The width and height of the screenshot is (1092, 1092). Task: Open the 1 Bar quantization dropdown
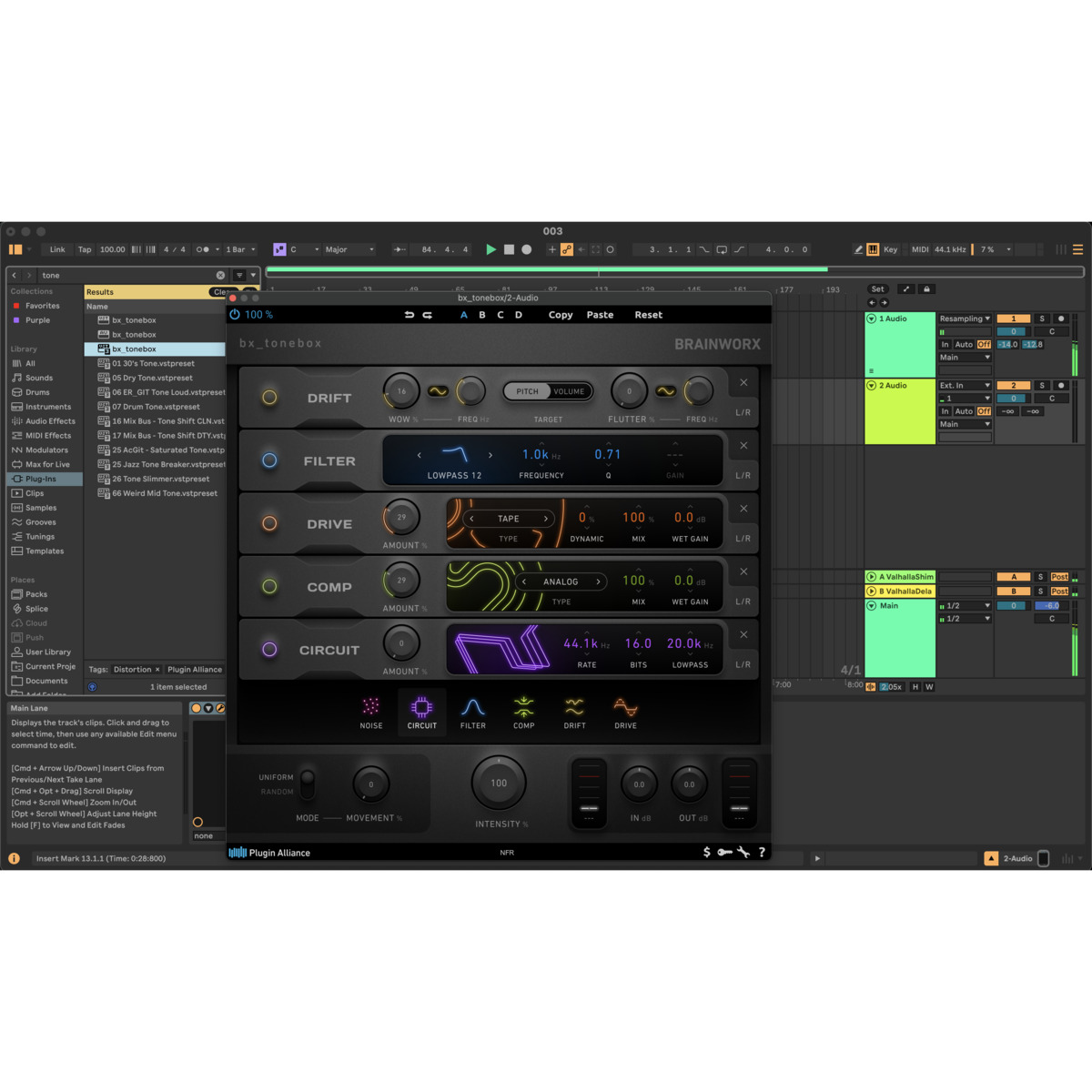[240, 249]
